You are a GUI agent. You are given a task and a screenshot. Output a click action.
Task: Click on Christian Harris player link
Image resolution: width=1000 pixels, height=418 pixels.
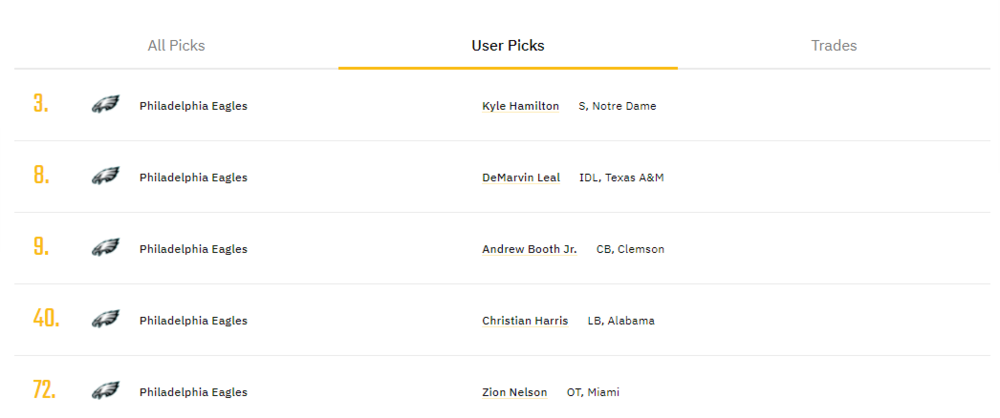coord(525,321)
